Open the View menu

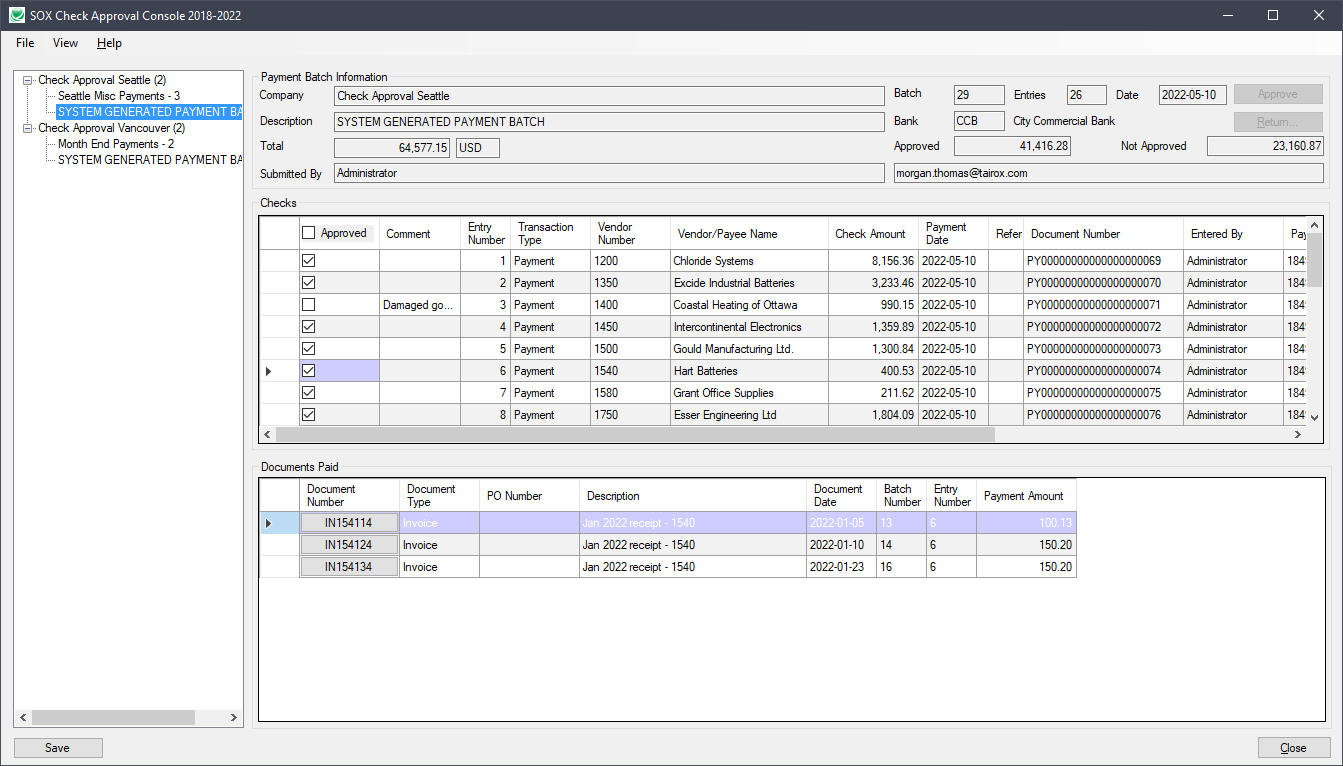pyautogui.click(x=65, y=43)
